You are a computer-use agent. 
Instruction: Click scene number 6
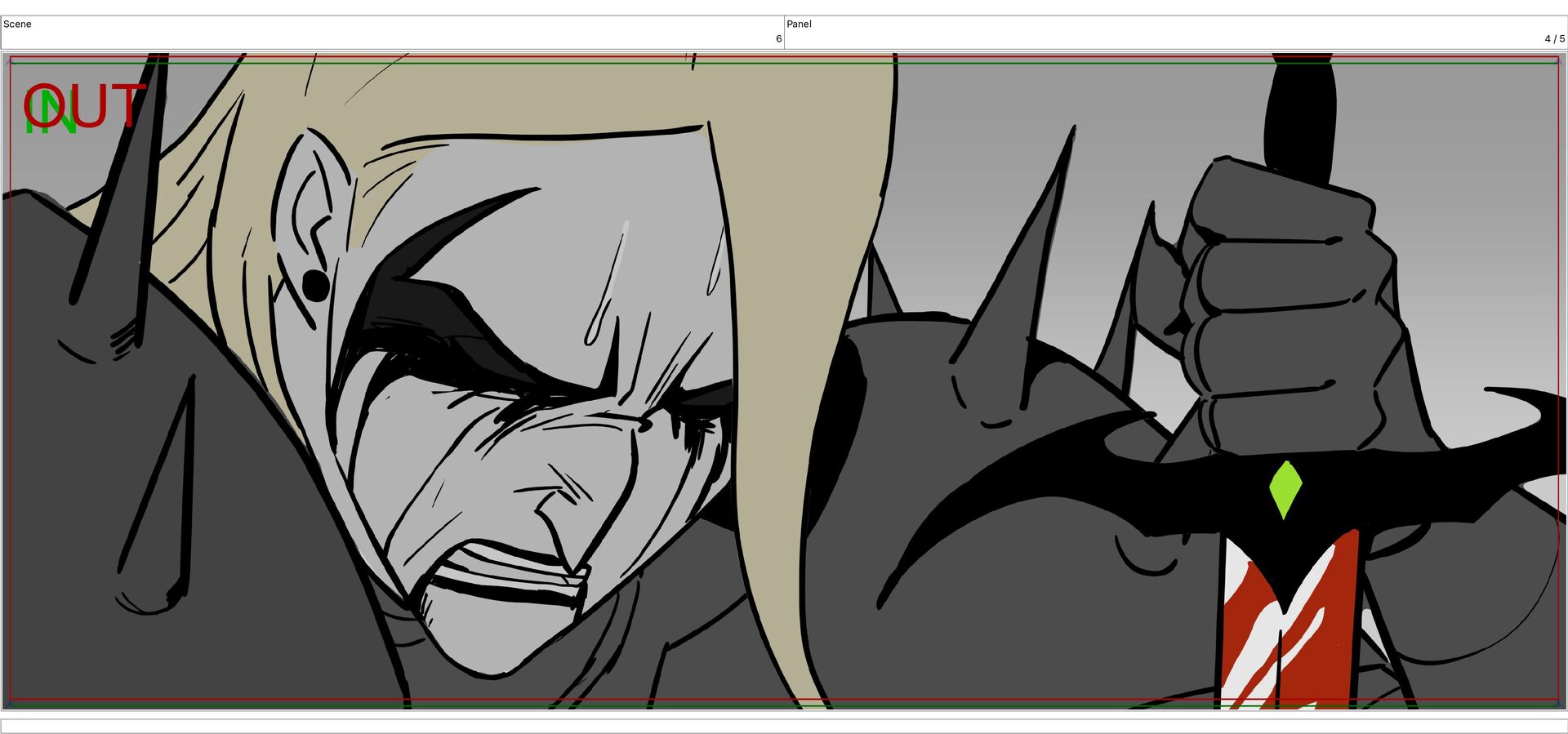(778, 38)
